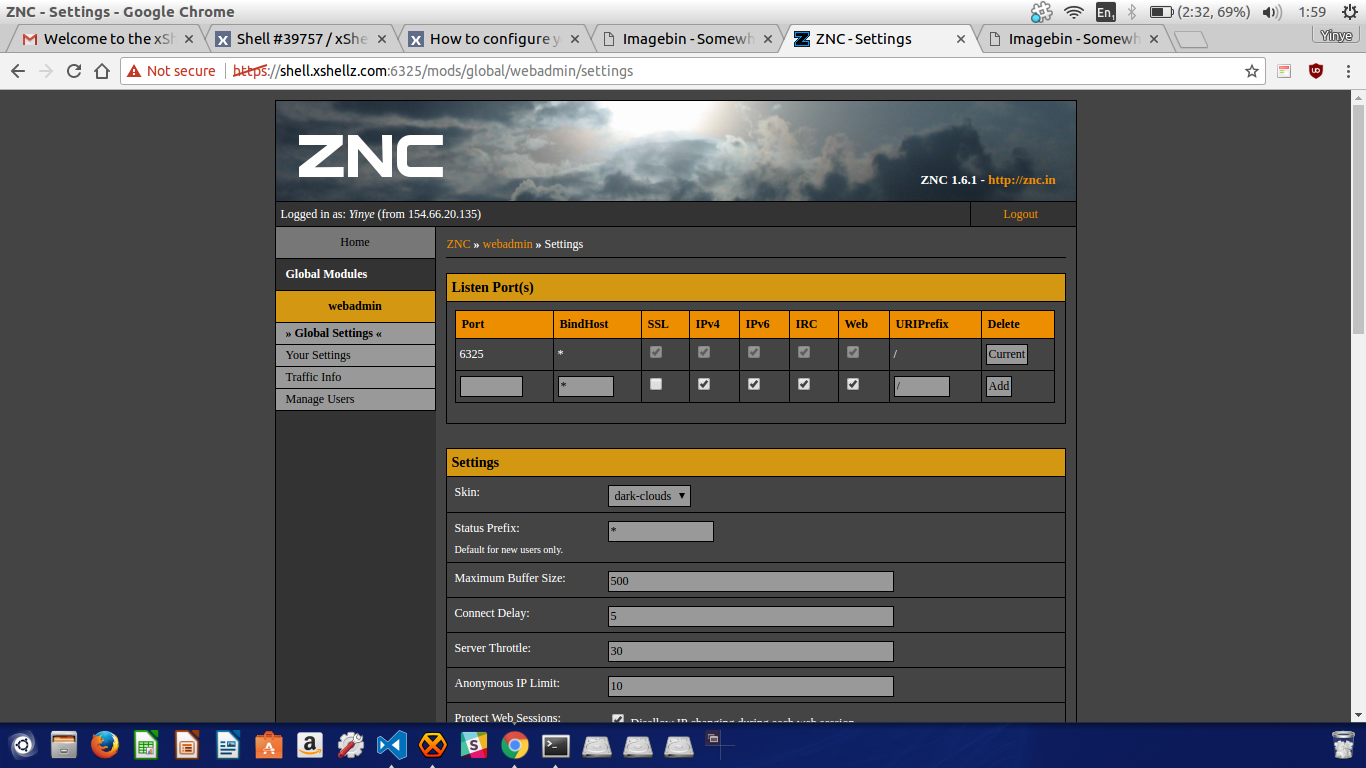This screenshot has height=768, width=1366.
Task: Open the Wi-Fi network indicator
Action: [x=1074, y=12]
